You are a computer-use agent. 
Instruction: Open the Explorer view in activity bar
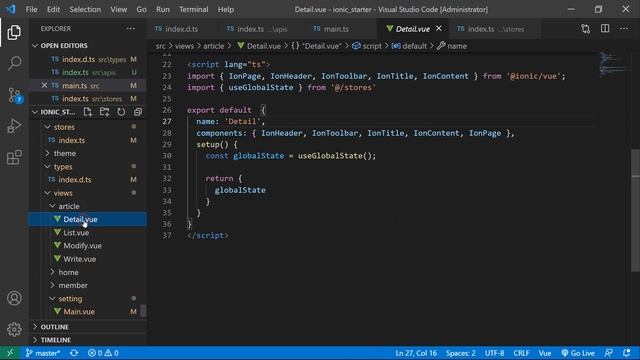pyautogui.click(x=14, y=32)
